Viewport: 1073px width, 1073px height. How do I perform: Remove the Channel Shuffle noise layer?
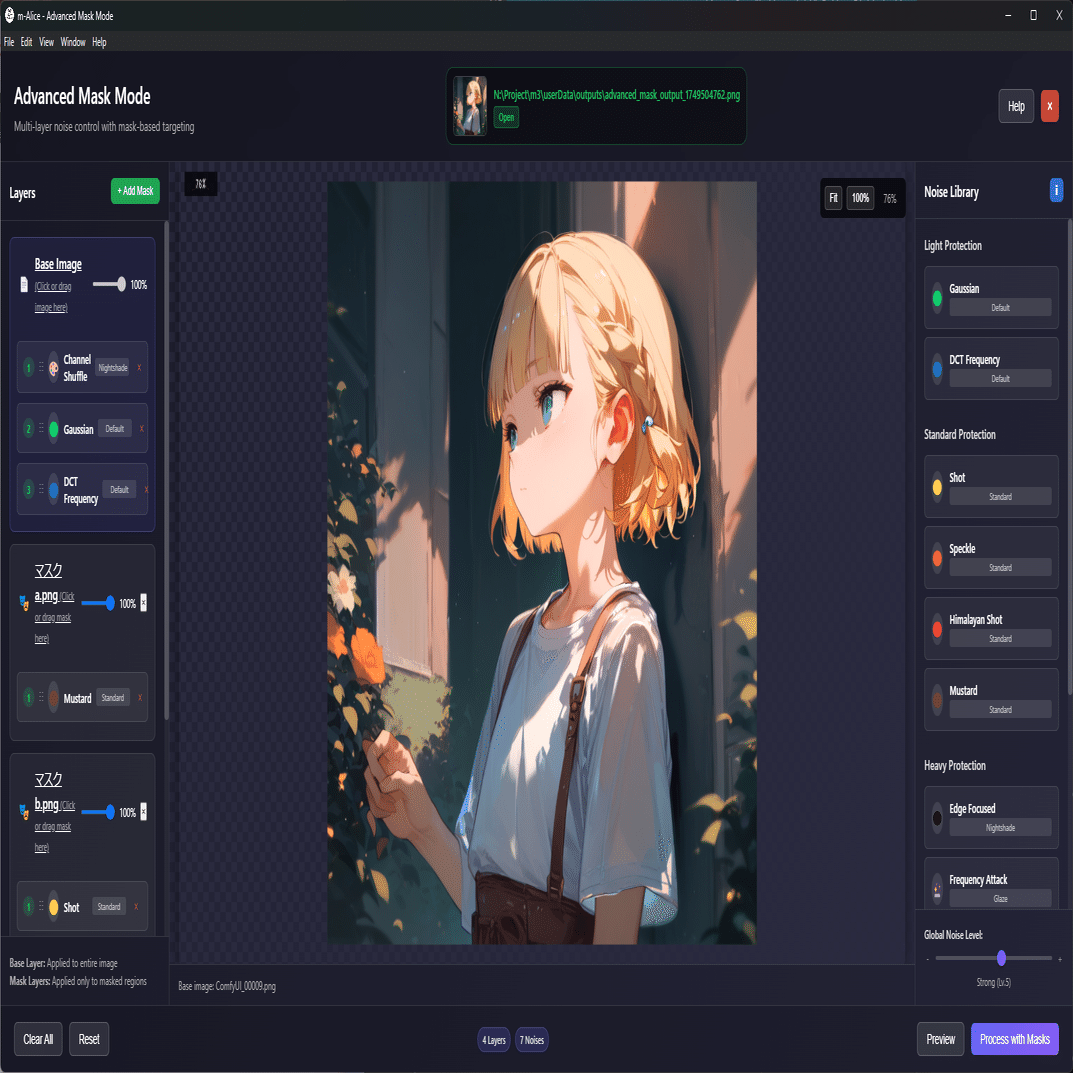[x=140, y=367]
